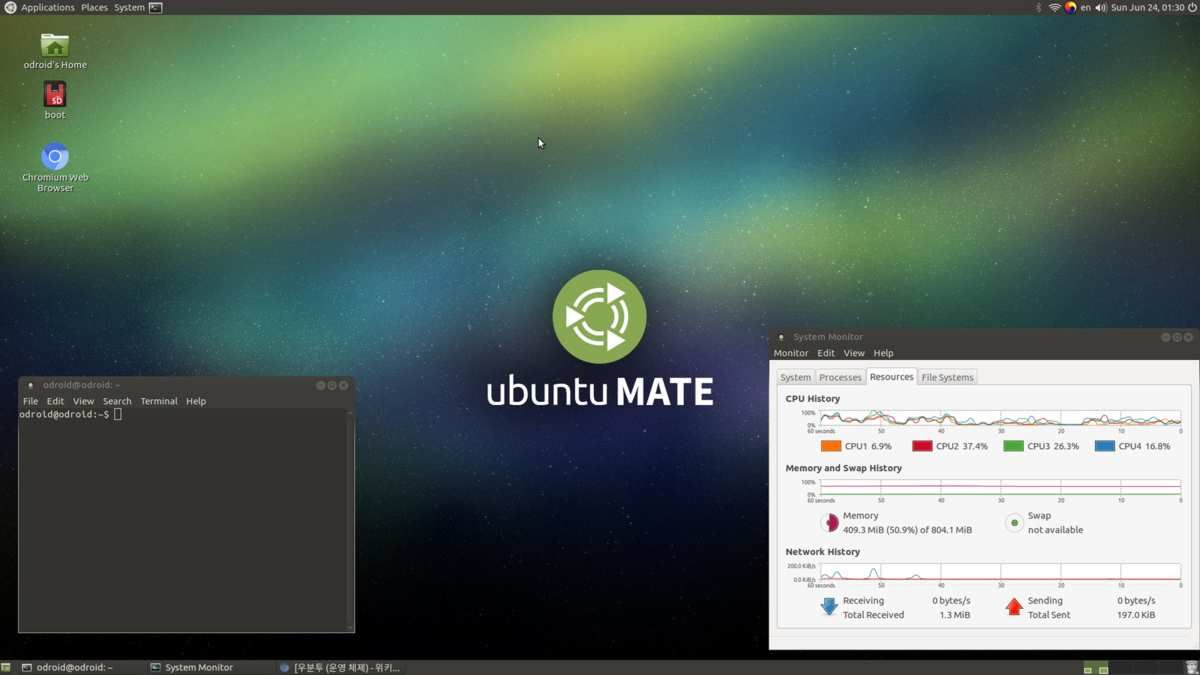Launch the terminal from the top panel launcher icon
The image size is (1200, 675).
[156, 7]
